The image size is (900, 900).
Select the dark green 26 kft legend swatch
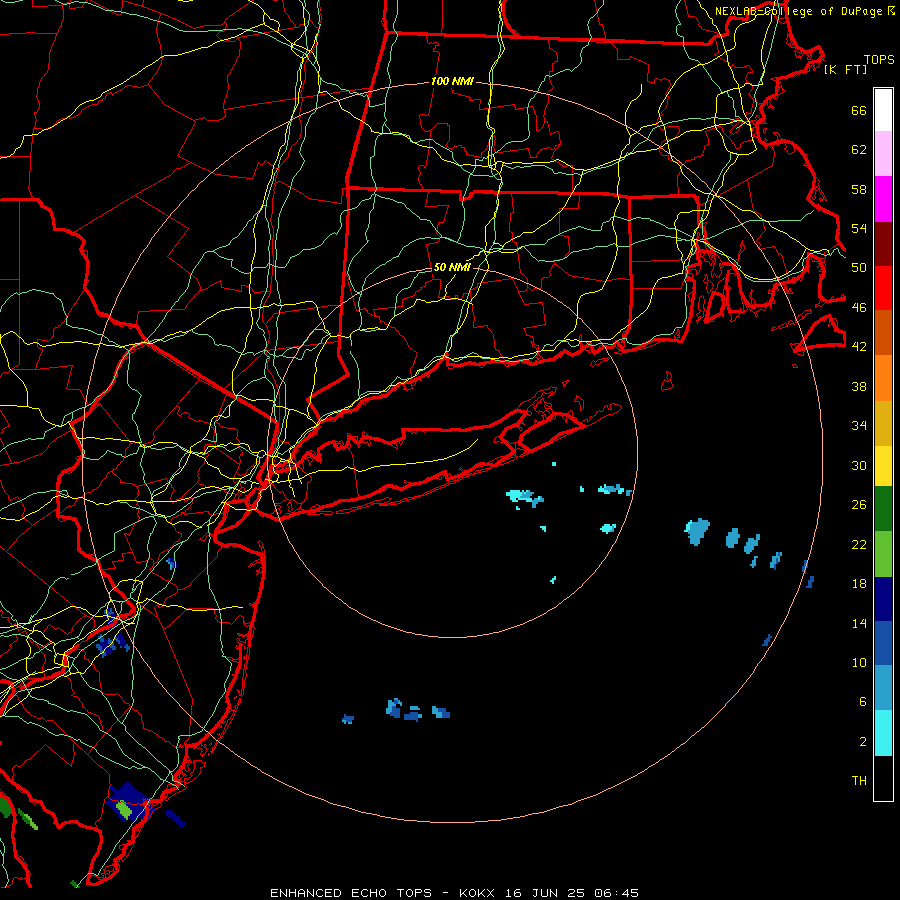pos(883,509)
